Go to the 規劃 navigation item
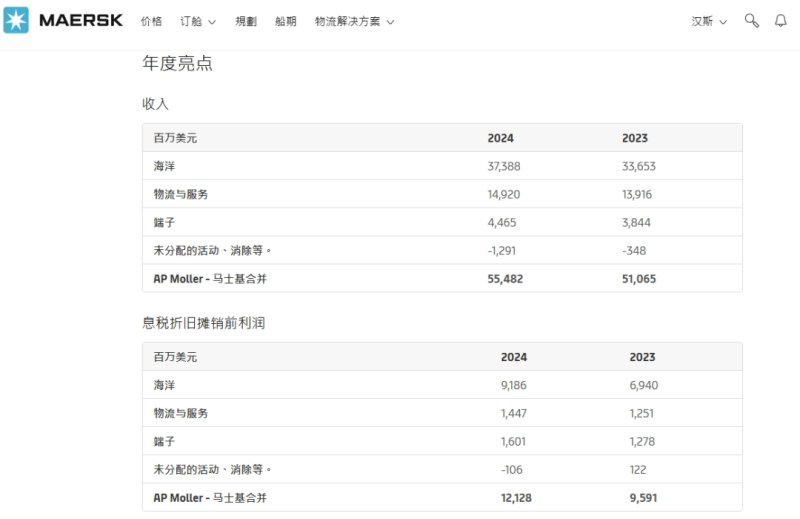Viewport: 800px width, 519px height. (x=246, y=21)
